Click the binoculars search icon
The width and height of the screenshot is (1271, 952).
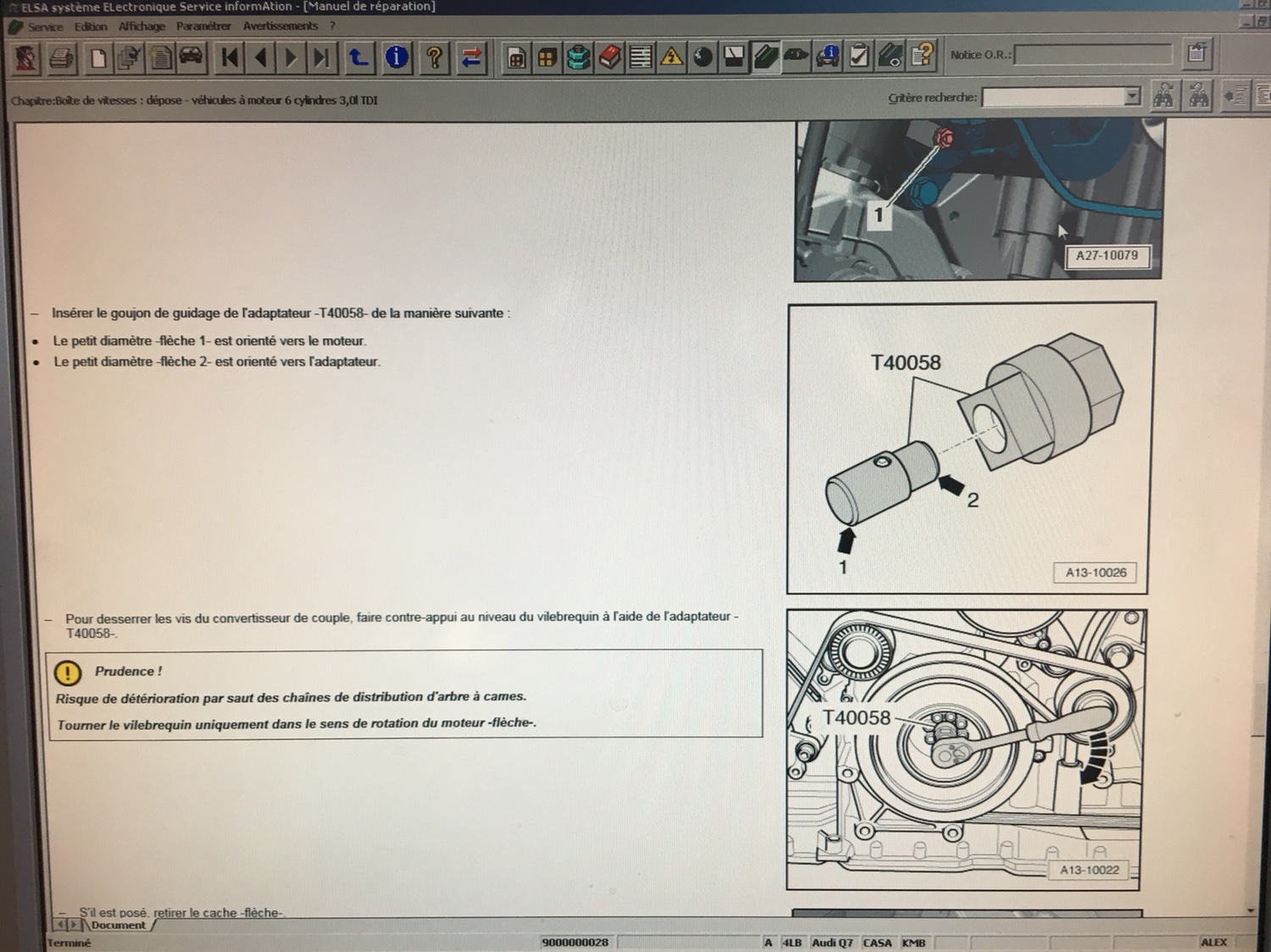pos(1163,97)
